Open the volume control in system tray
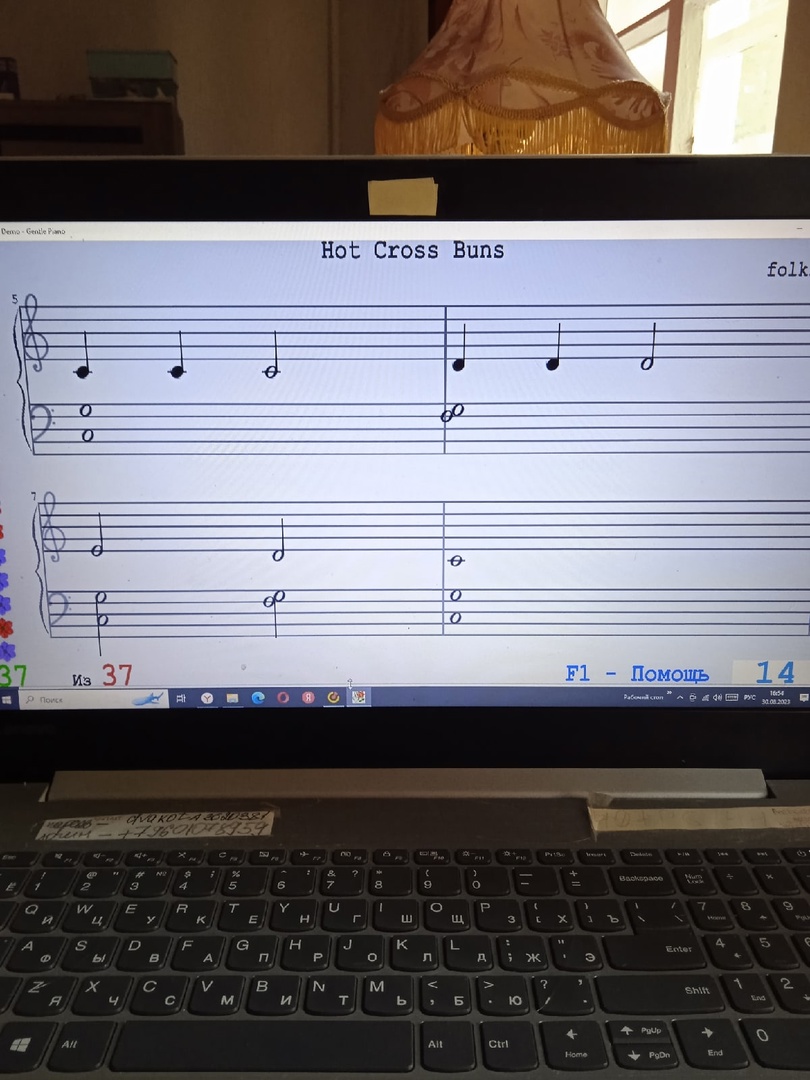Screen dimensions: 810x1080 tap(717, 698)
